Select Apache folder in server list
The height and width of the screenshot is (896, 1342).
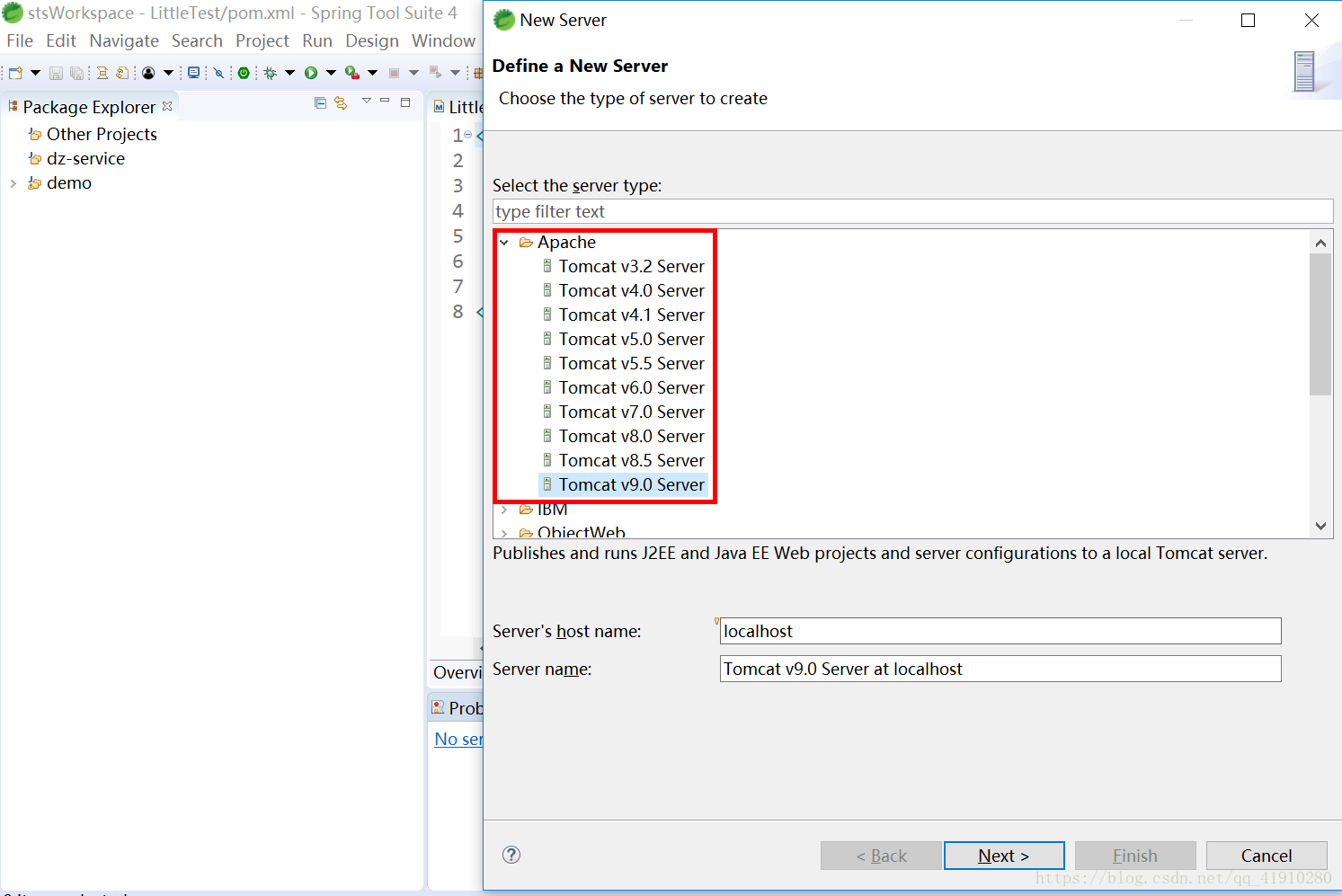tap(566, 242)
